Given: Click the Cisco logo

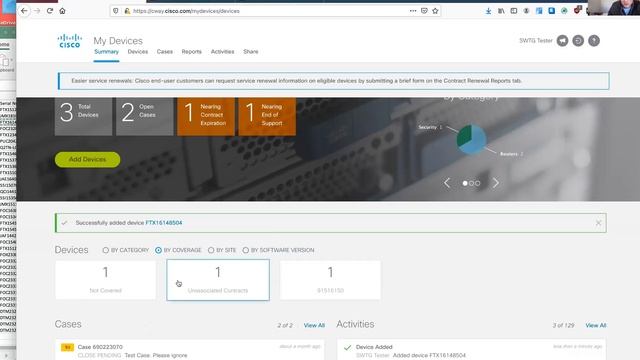Looking at the screenshot, I should point(69,41).
